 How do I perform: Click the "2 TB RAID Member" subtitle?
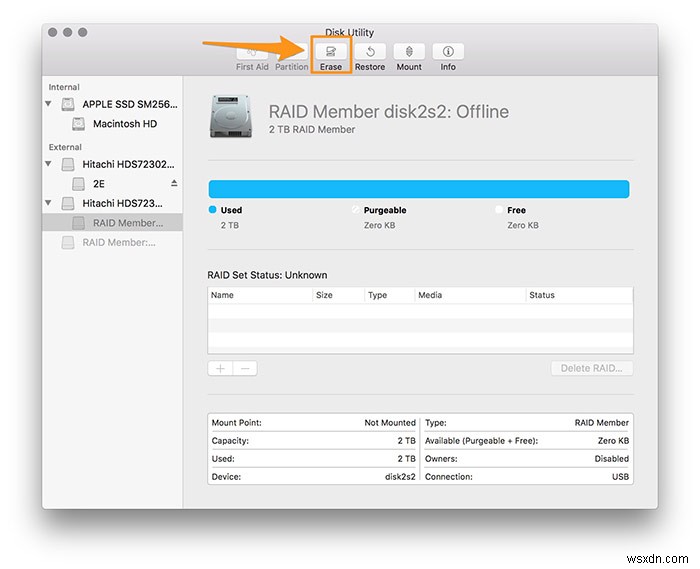[x=312, y=129]
